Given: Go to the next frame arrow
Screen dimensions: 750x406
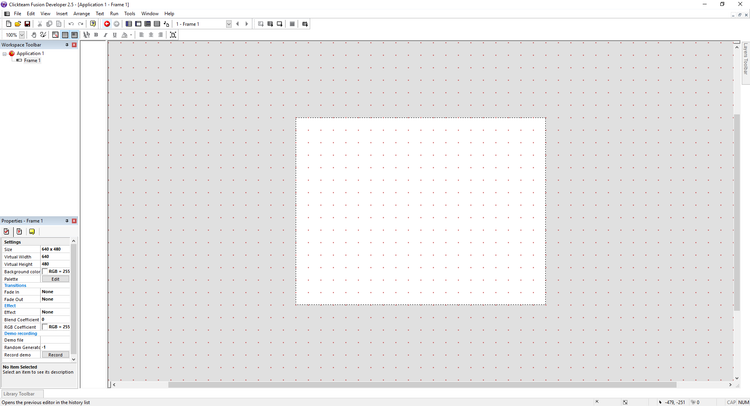Looking at the screenshot, I should click(247, 24).
